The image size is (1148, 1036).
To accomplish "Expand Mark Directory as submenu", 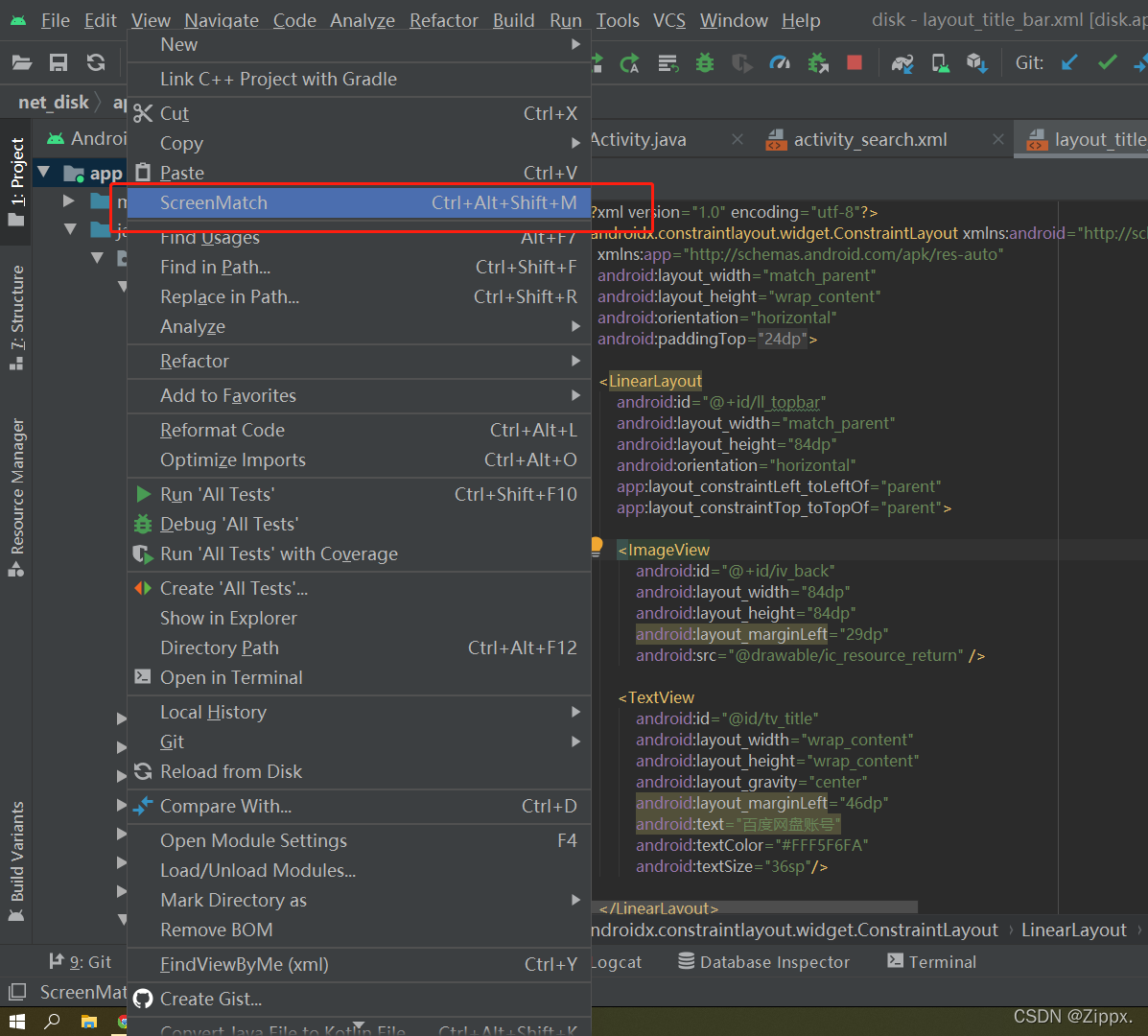I will click(x=359, y=901).
